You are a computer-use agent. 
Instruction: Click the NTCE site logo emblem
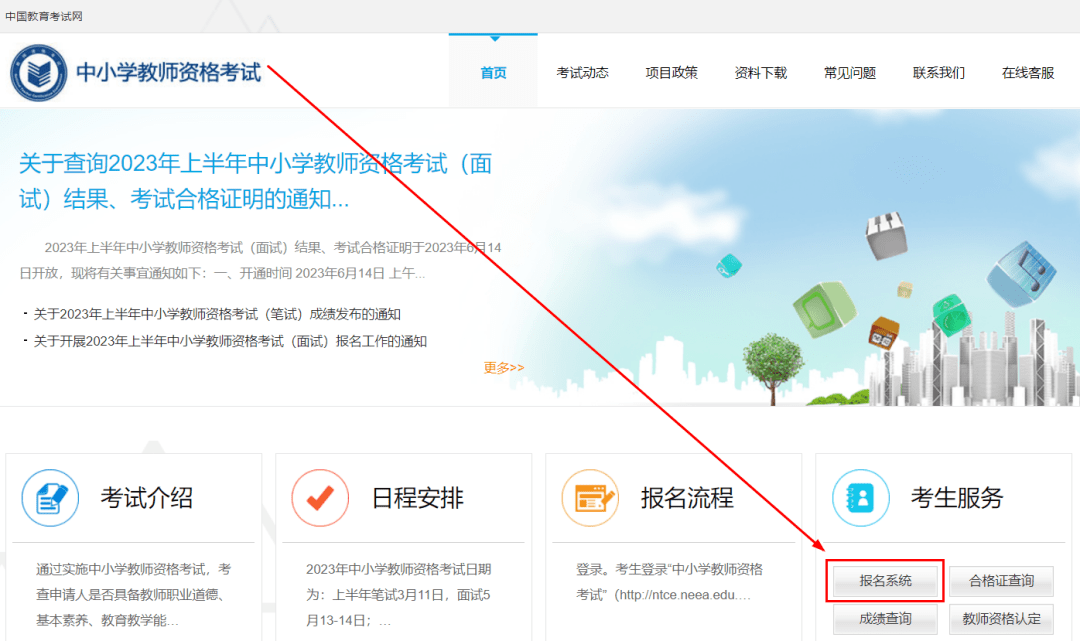pyautogui.click(x=38, y=73)
